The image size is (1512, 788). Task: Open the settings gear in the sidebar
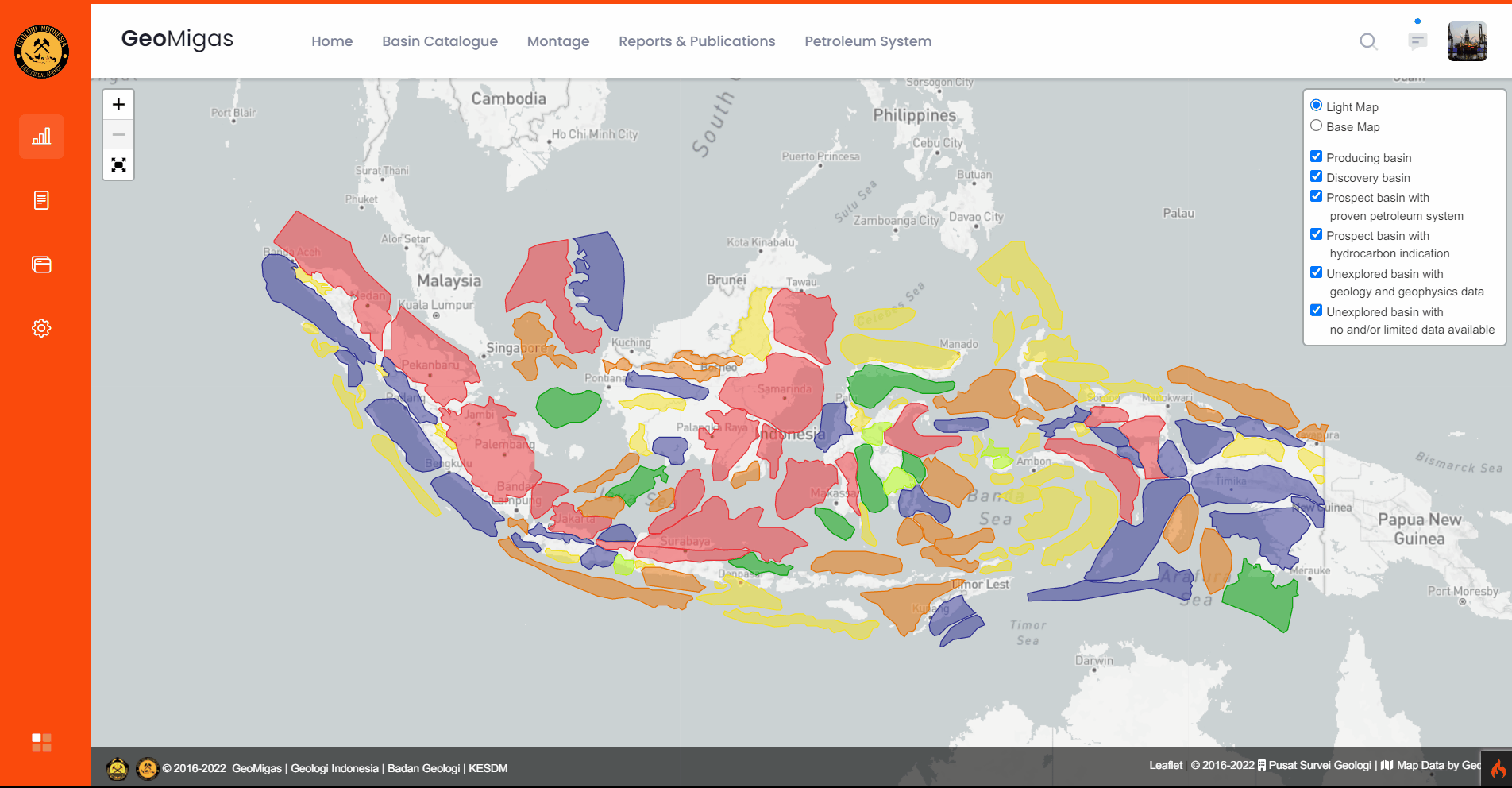coord(41,327)
